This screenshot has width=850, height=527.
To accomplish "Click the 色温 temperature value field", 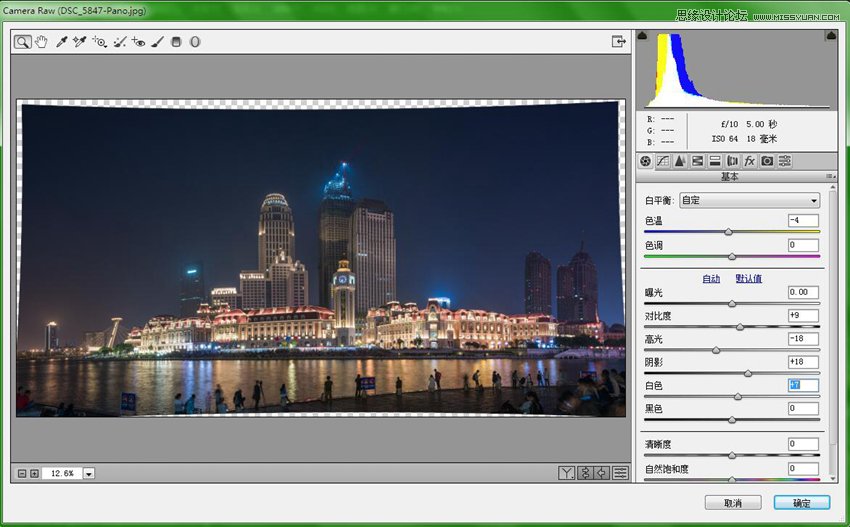I will (x=803, y=220).
